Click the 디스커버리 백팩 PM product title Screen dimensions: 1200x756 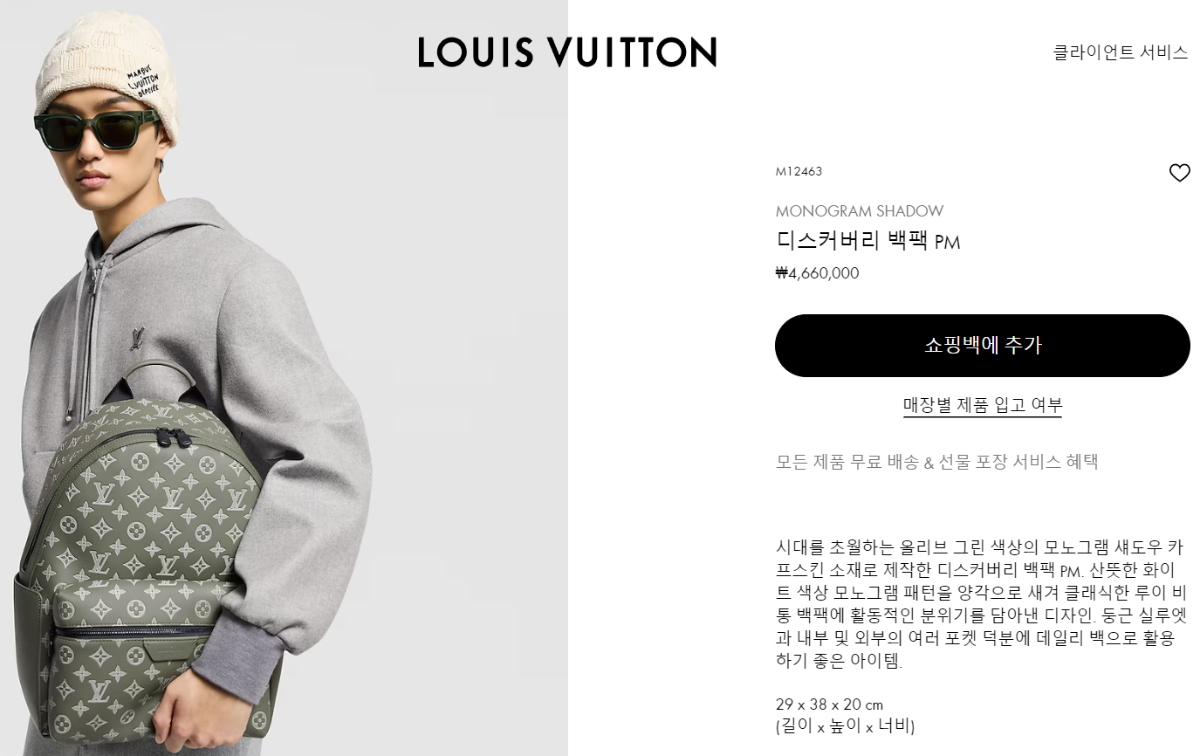click(867, 241)
